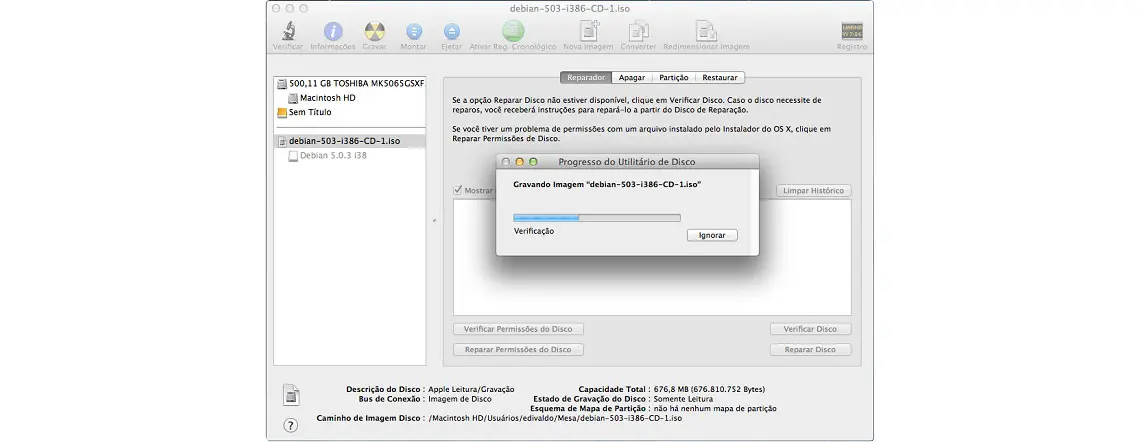Click the Ignorar button in progress dialog
1140x442 pixels.
712,236
